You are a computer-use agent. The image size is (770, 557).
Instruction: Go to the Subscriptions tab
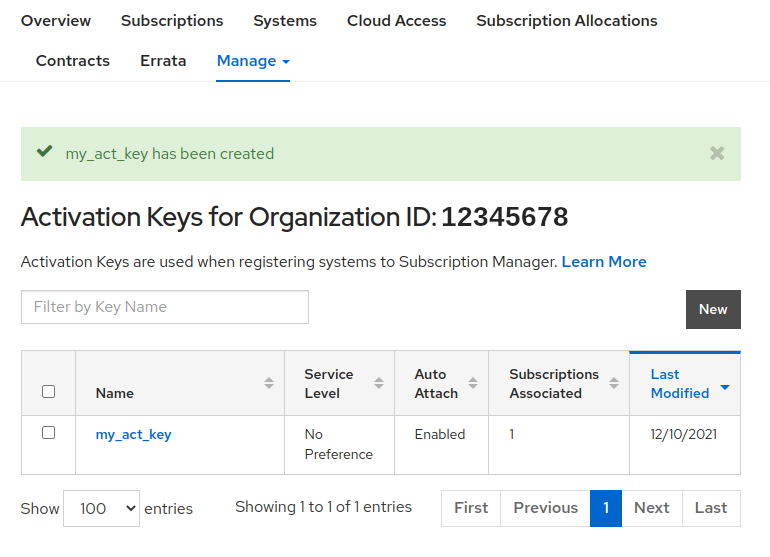click(172, 21)
